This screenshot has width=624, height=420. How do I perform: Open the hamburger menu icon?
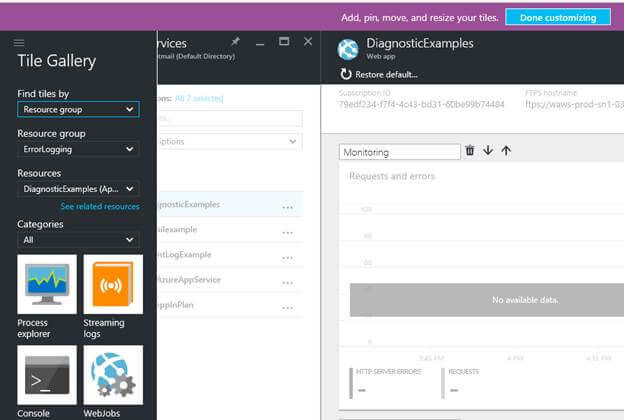[x=19, y=43]
